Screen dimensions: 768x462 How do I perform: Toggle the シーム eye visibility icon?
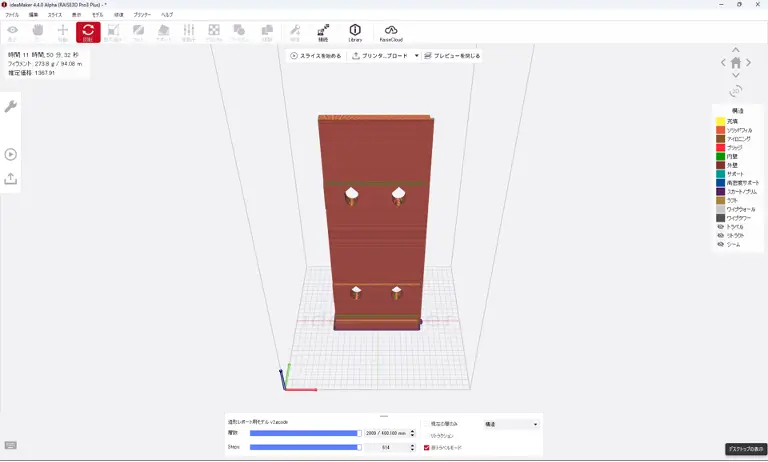[x=720, y=244]
